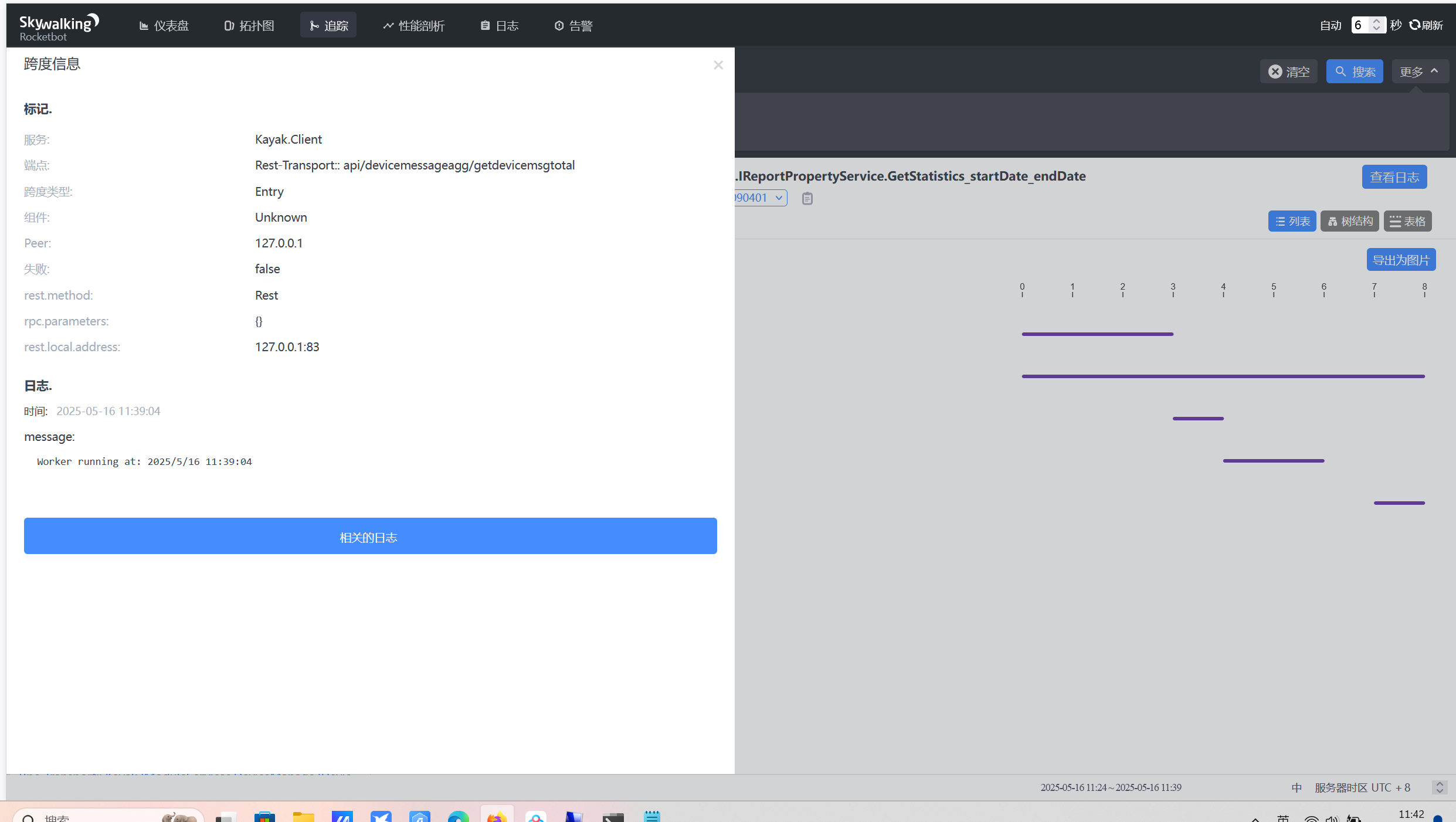Go to the 拓扑图 topology tab
This screenshot has width=1456, height=822.
(x=249, y=26)
